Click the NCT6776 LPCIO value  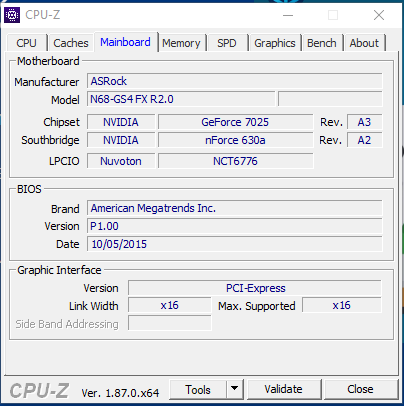click(x=235, y=161)
